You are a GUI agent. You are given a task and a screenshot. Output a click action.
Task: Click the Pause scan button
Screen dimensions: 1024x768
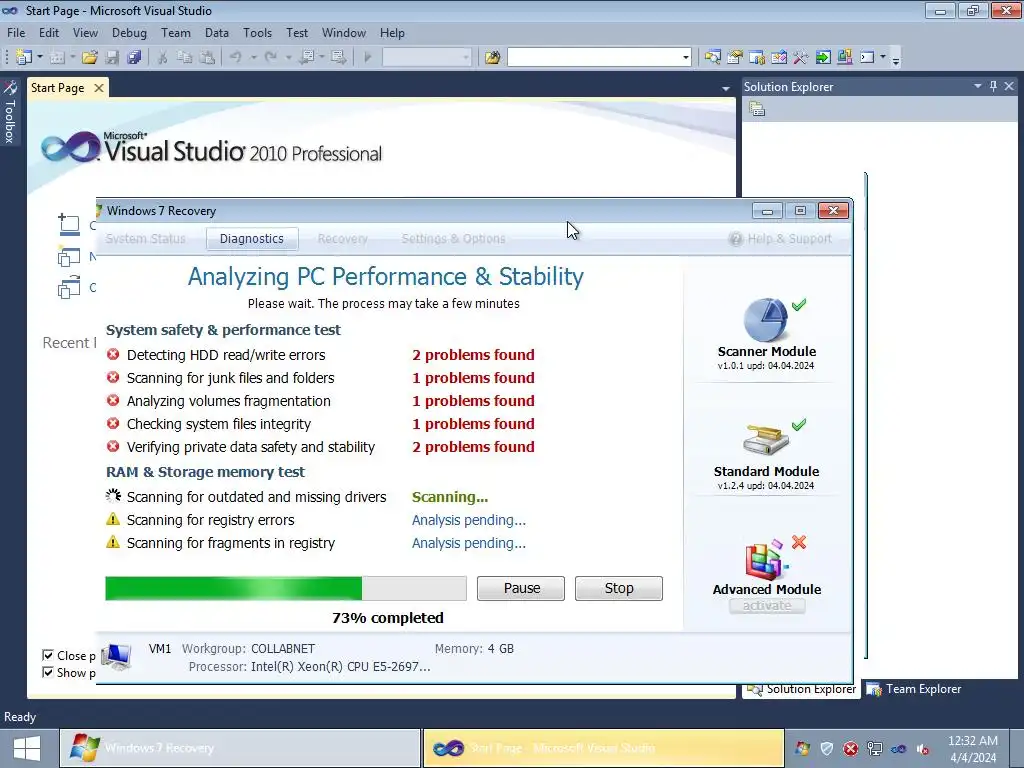point(521,588)
